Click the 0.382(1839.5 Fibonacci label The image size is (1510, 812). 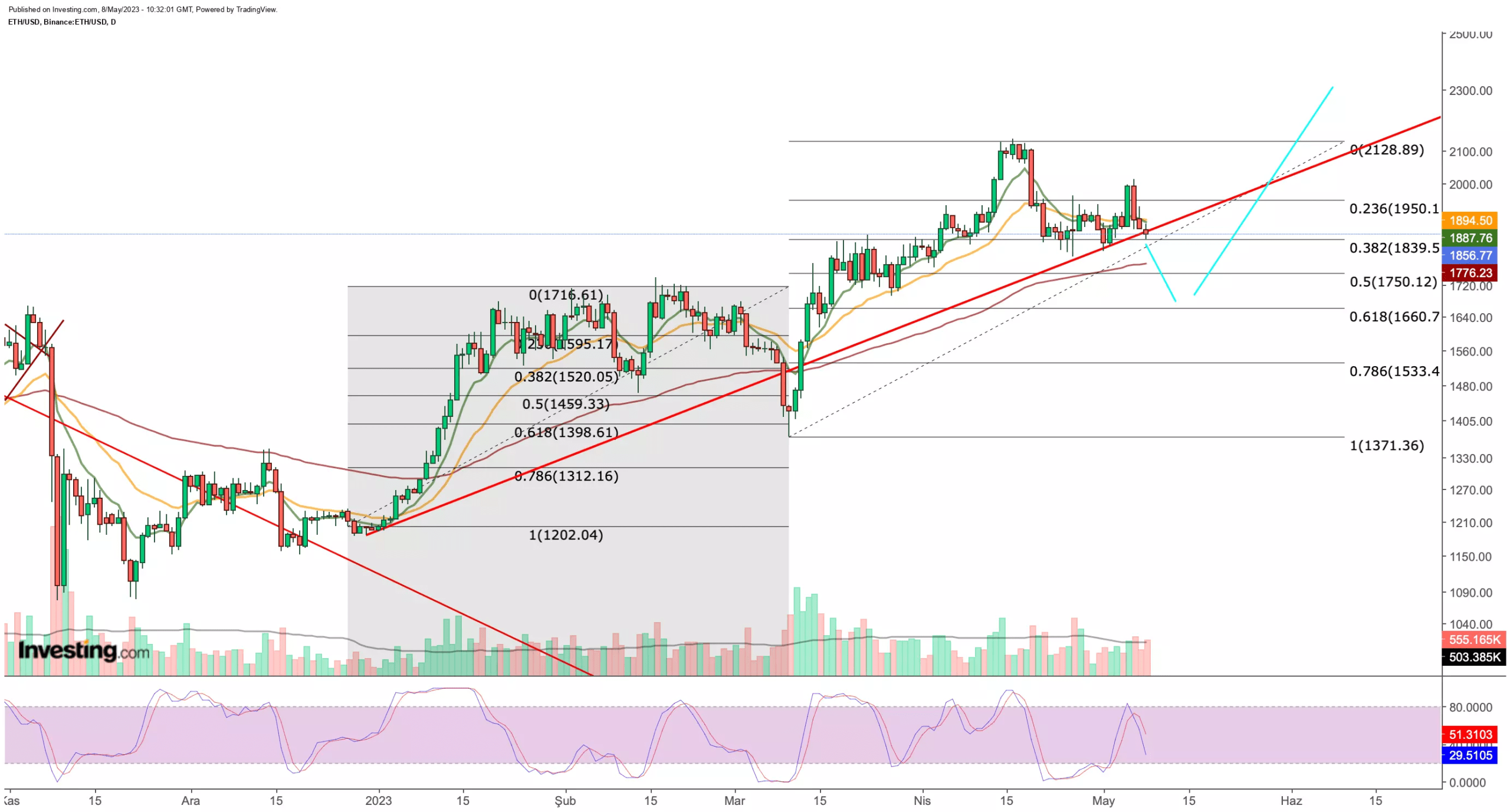1394,248
